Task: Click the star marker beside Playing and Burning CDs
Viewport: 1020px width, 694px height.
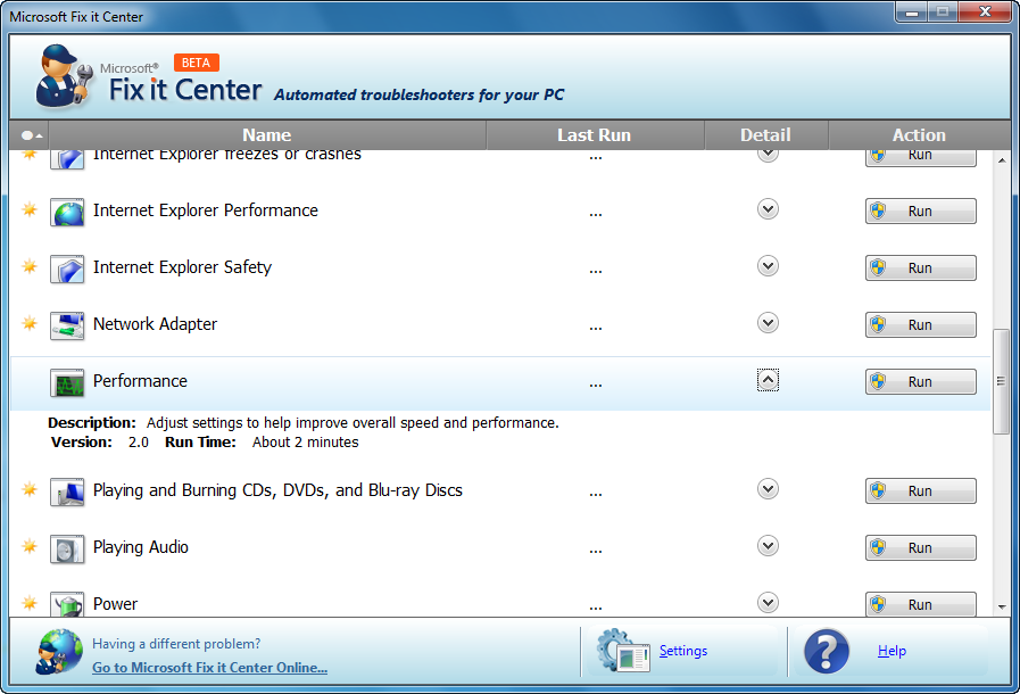Action: click(x=29, y=489)
